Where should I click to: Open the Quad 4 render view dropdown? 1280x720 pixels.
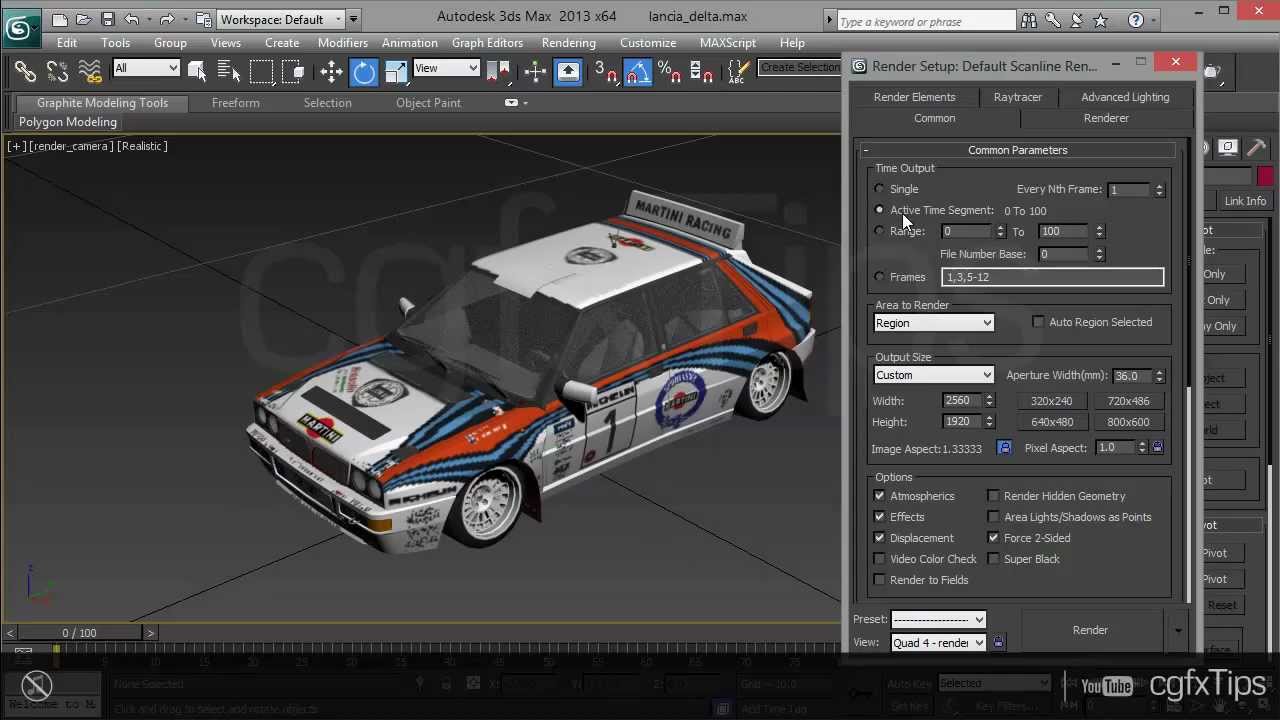pyautogui.click(x=938, y=643)
